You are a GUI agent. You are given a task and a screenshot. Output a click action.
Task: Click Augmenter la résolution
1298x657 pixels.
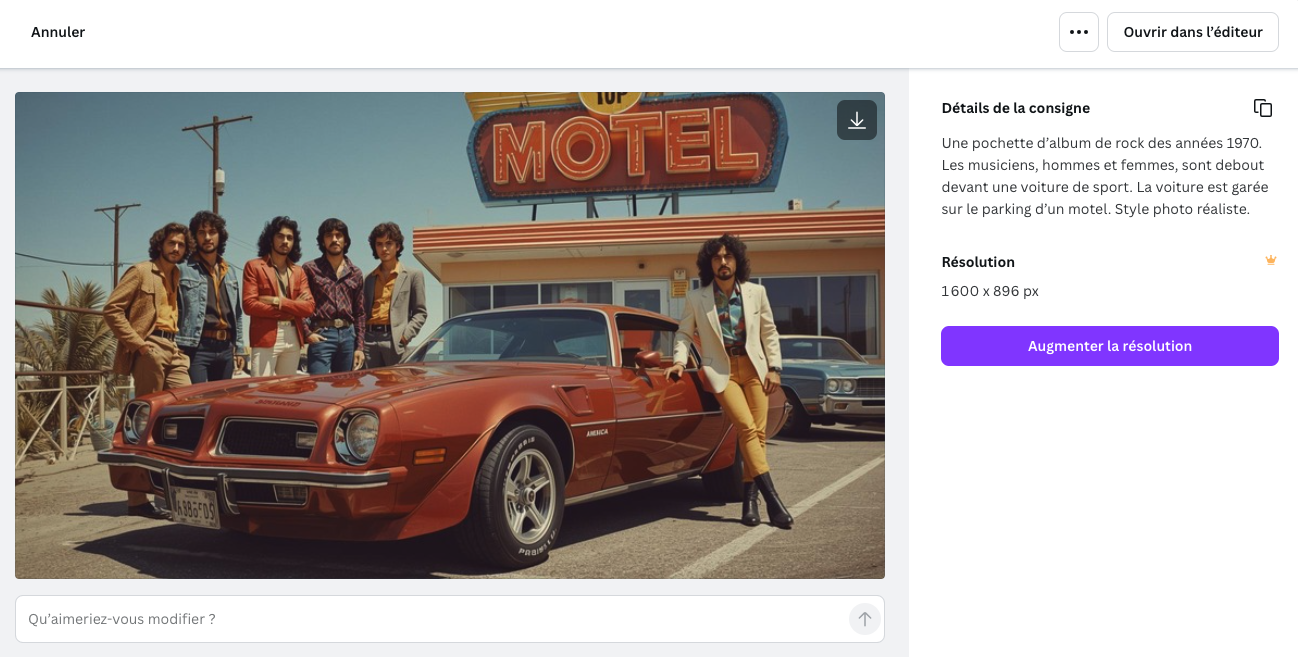(1109, 346)
